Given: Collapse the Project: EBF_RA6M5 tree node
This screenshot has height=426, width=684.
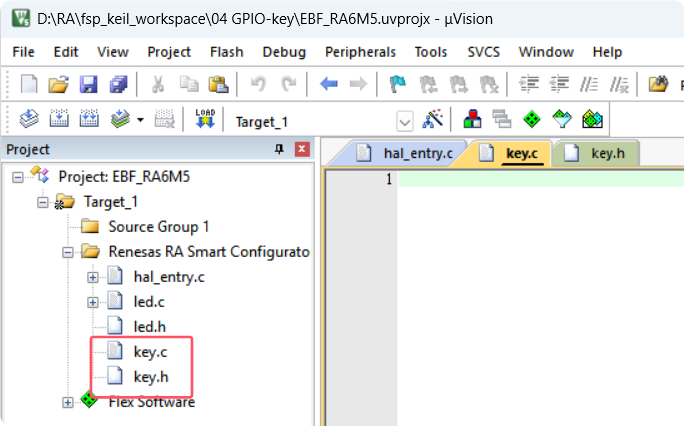Looking at the screenshot, I should pos(17,177).
